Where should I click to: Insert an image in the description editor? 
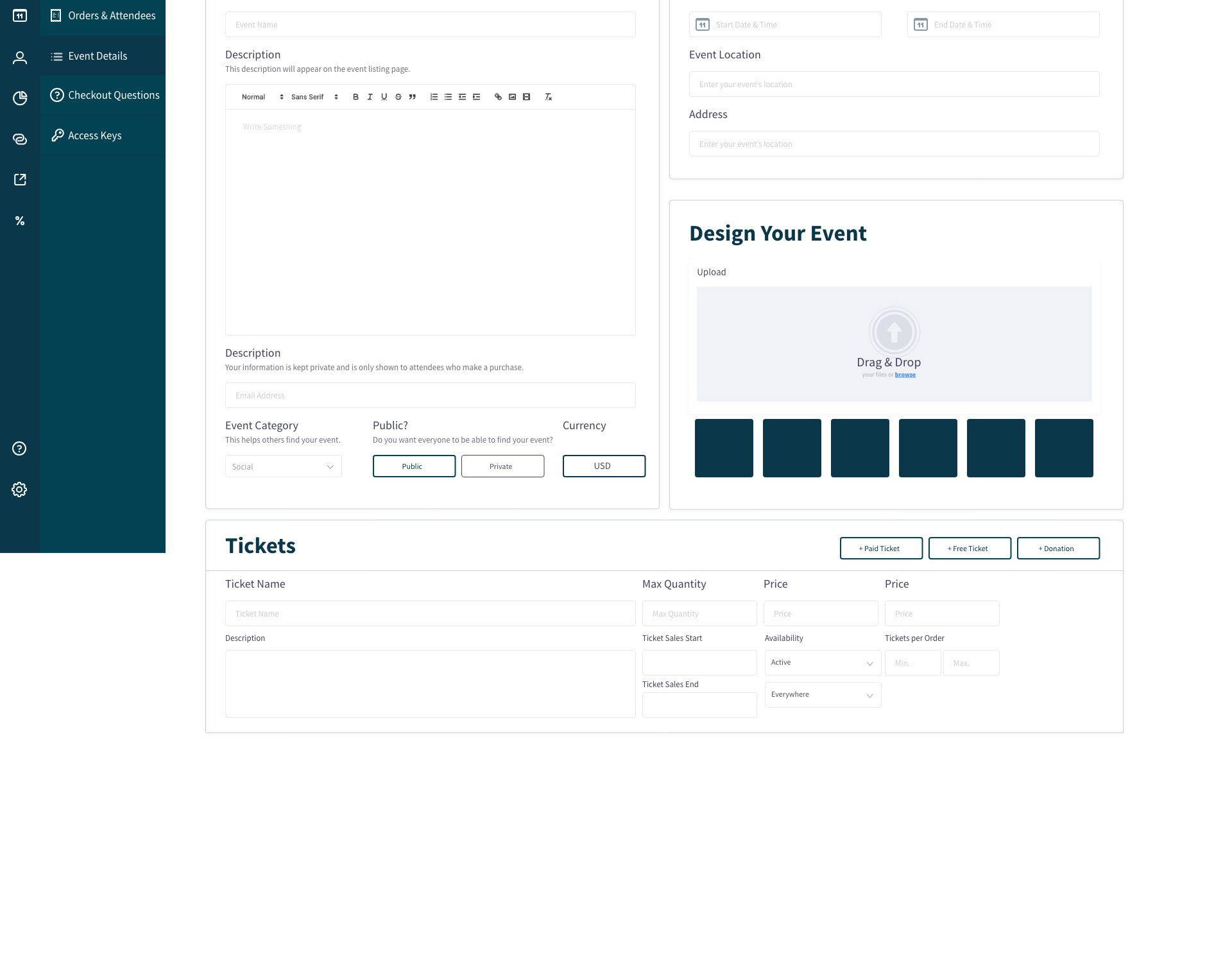(x=512, y=97)
